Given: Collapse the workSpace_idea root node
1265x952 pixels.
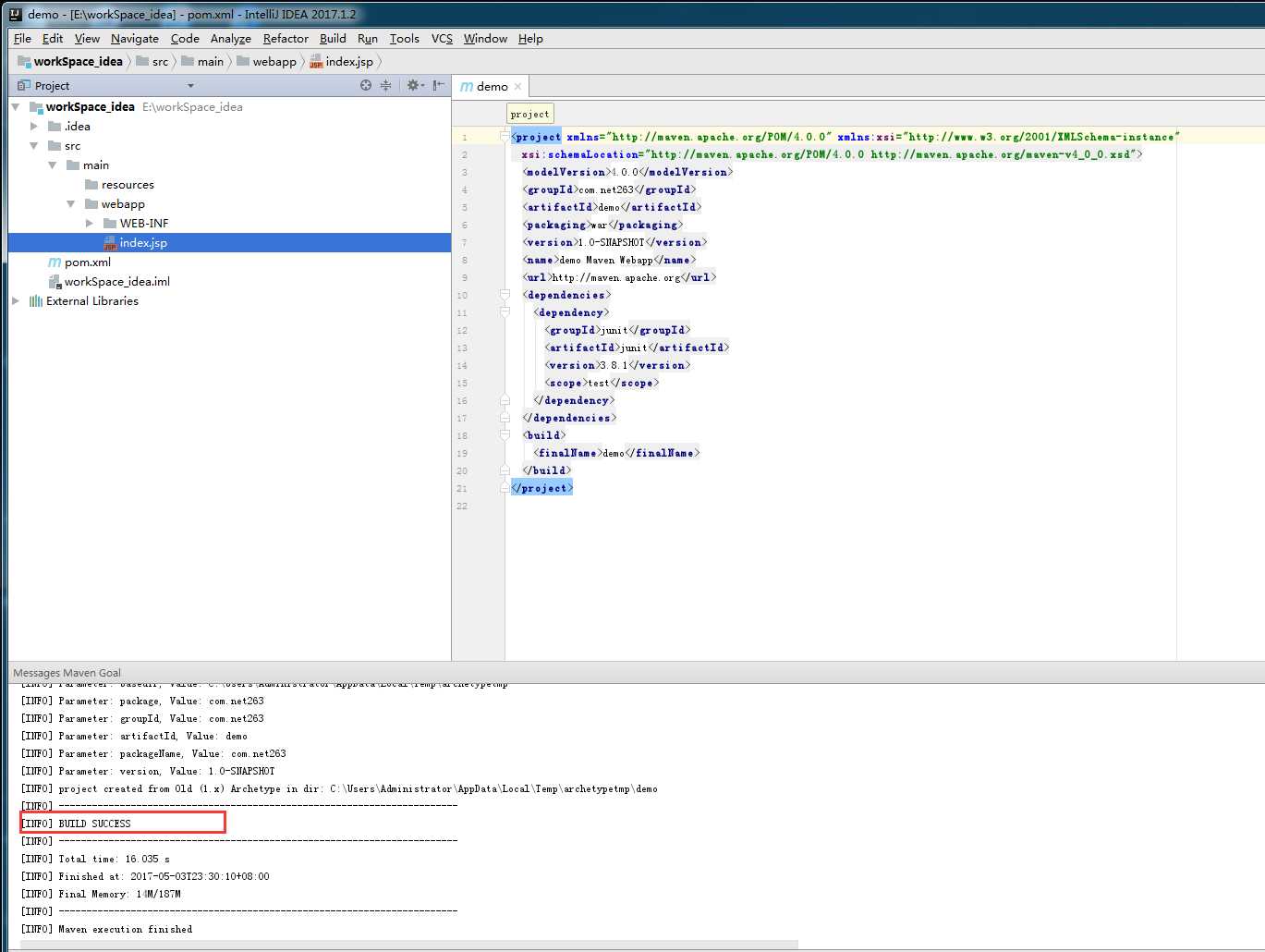Looking at the screenshot, I should point(16,107).
